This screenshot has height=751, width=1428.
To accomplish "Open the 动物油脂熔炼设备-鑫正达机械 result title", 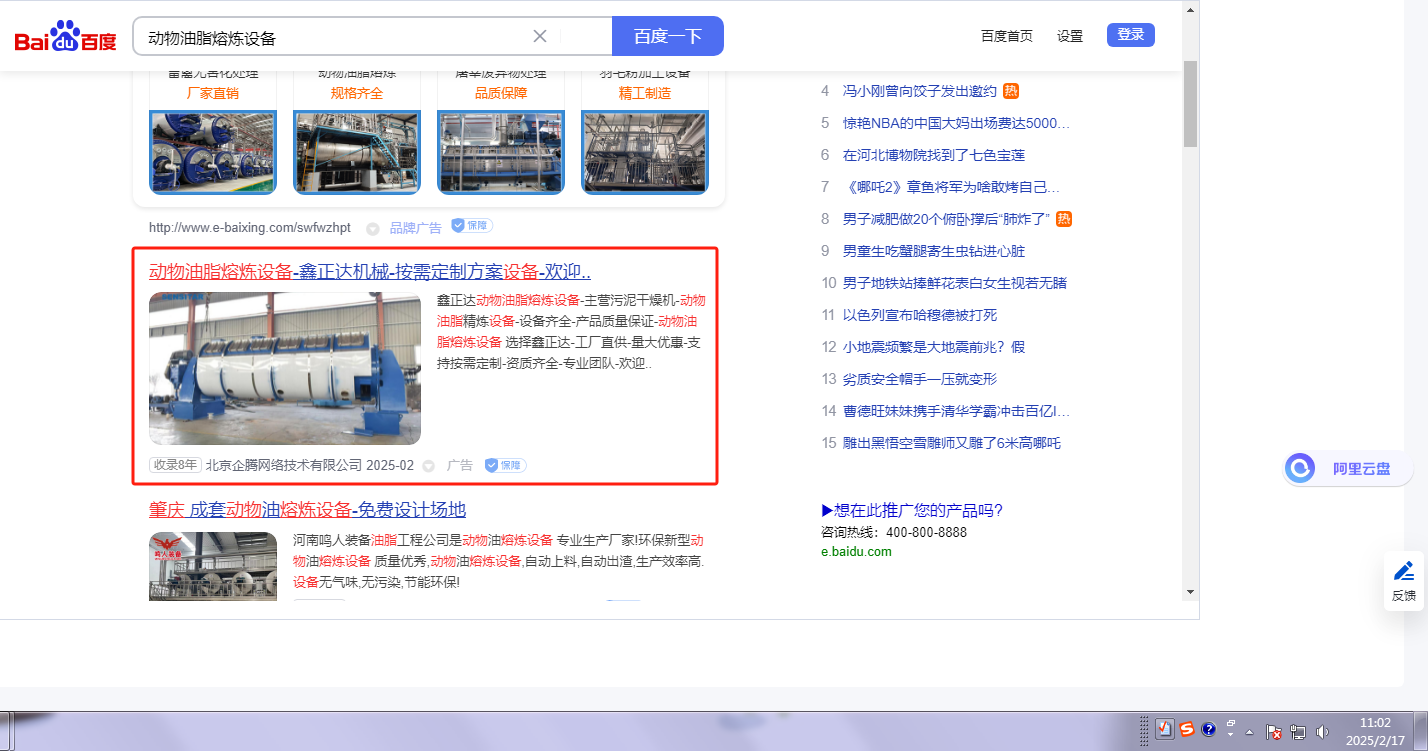I will coord(370,272).
